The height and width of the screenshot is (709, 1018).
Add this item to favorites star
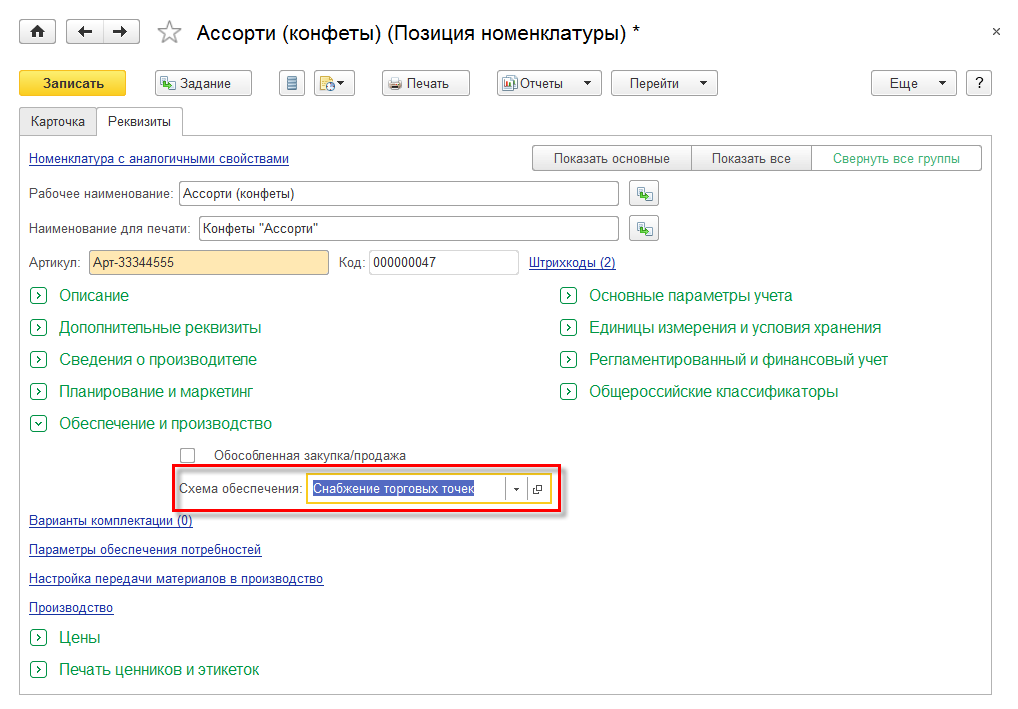click(x=170, y=33)
